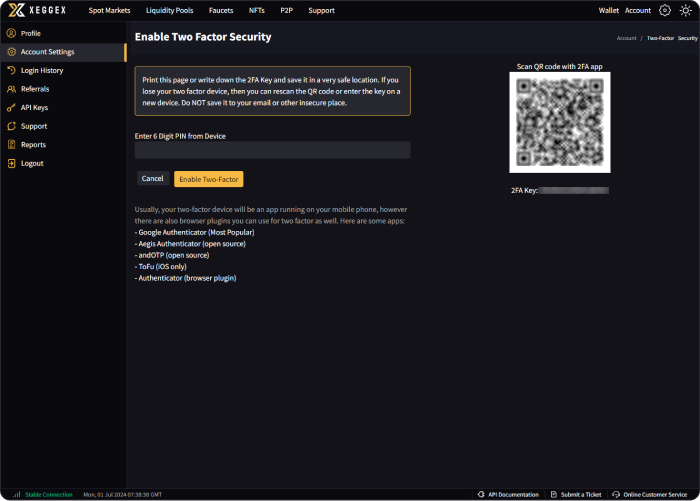This screenshot has height=501, width=700.
Task: Open Spot Markets menu
Action: (x=109, y=10)
